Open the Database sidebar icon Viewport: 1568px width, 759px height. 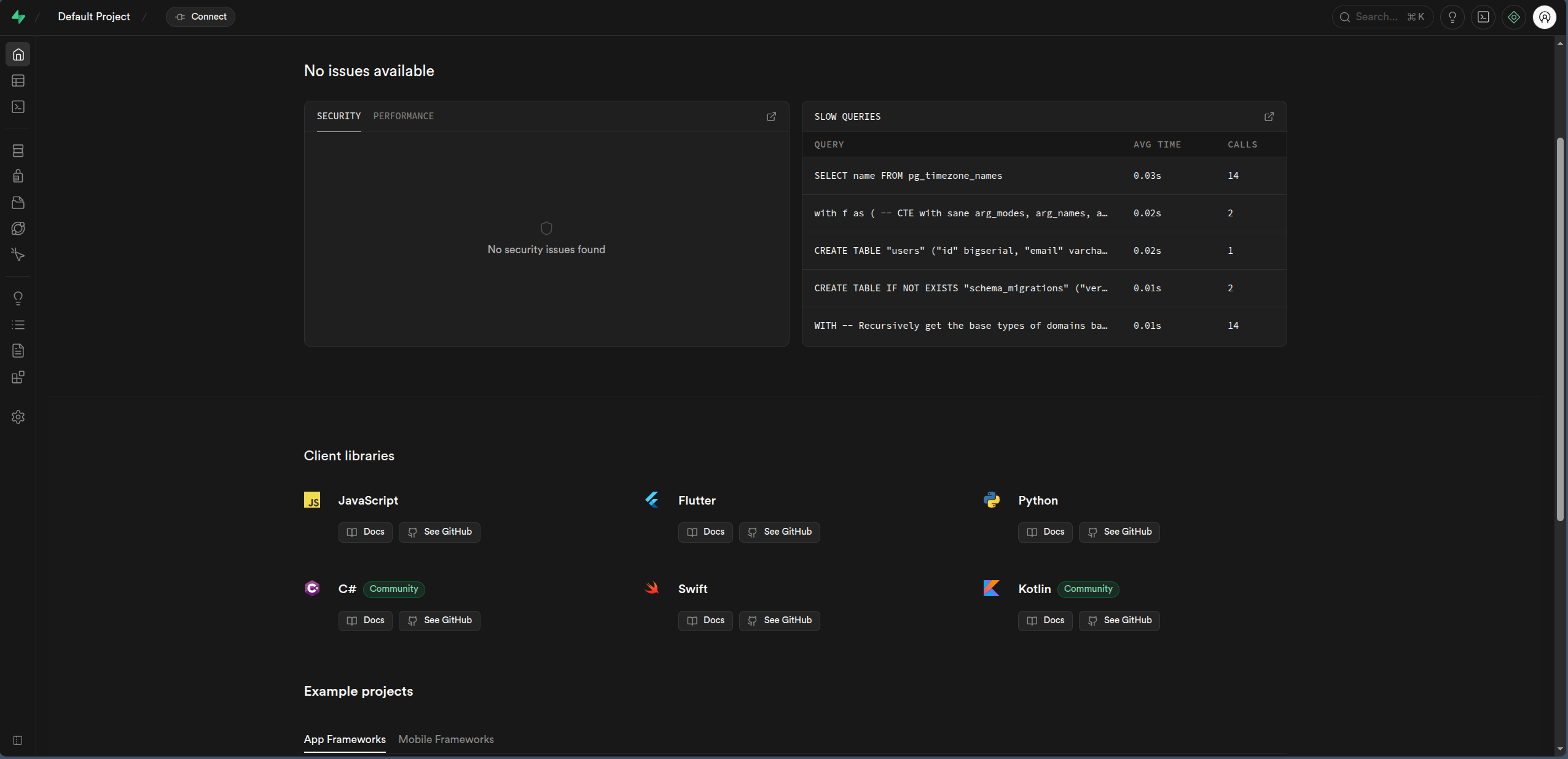tap(18, 151)
